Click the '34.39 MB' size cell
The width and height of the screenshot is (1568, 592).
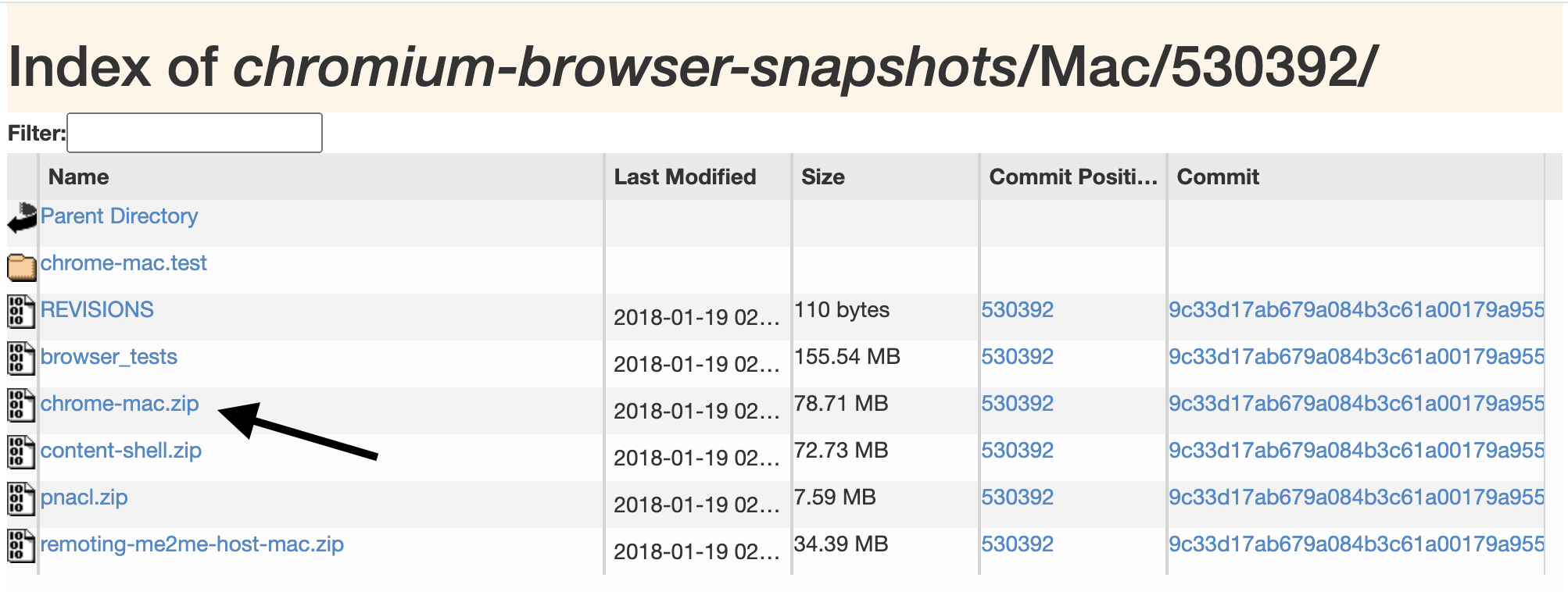click(x=841, y=544)
